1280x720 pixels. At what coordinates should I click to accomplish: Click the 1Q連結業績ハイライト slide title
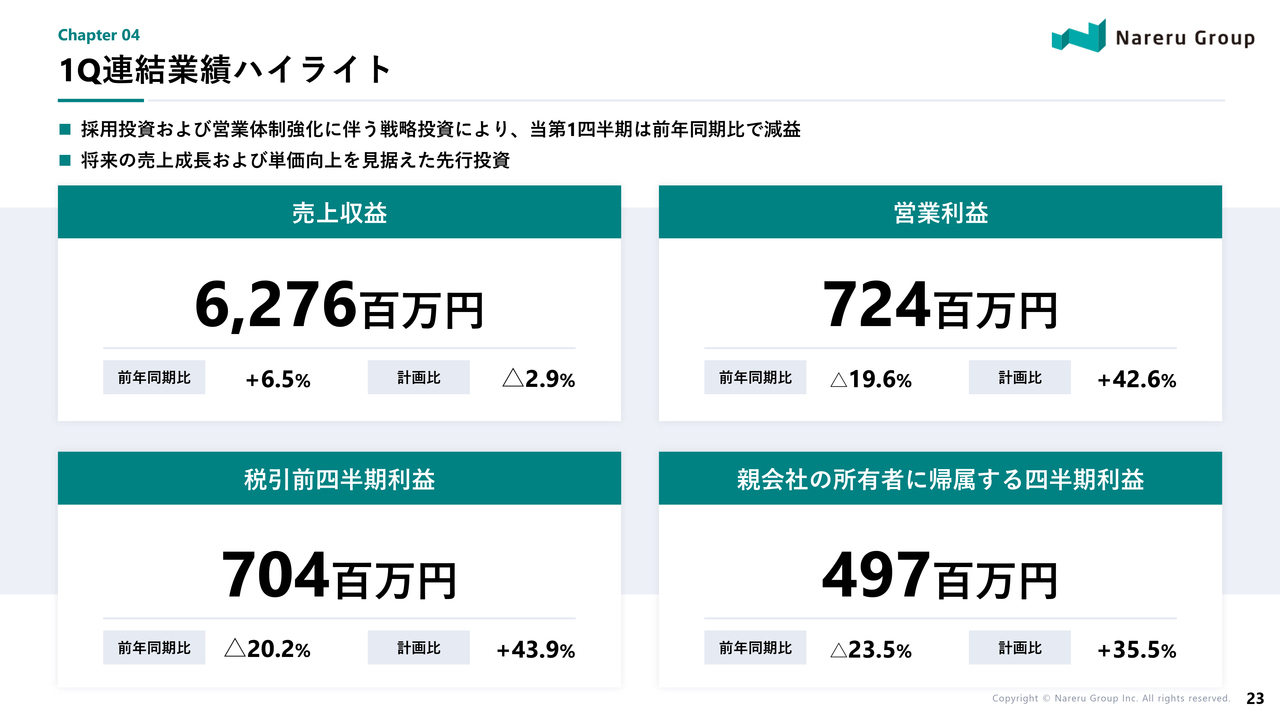pos(225,70)
